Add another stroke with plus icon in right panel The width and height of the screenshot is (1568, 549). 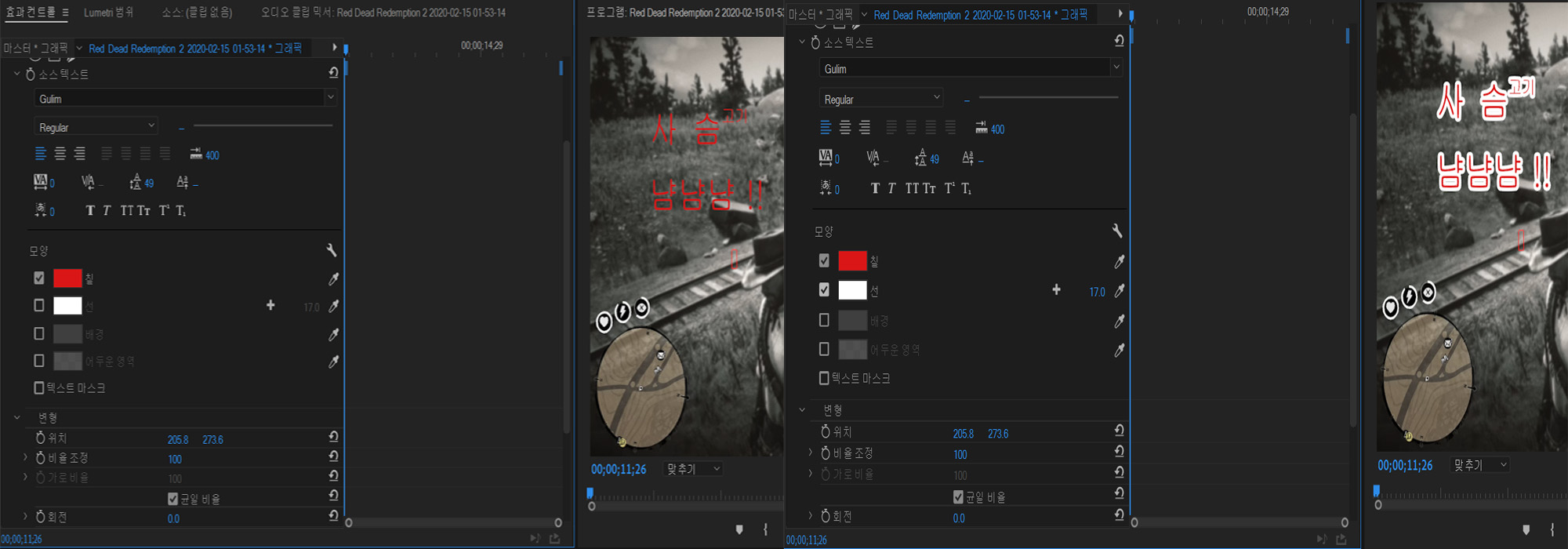1056,290
